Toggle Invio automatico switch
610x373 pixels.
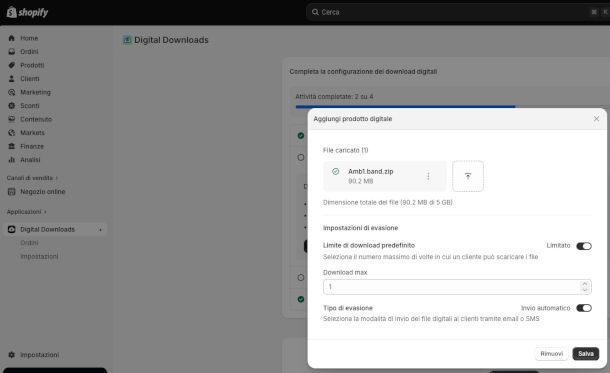coord(584,308)
